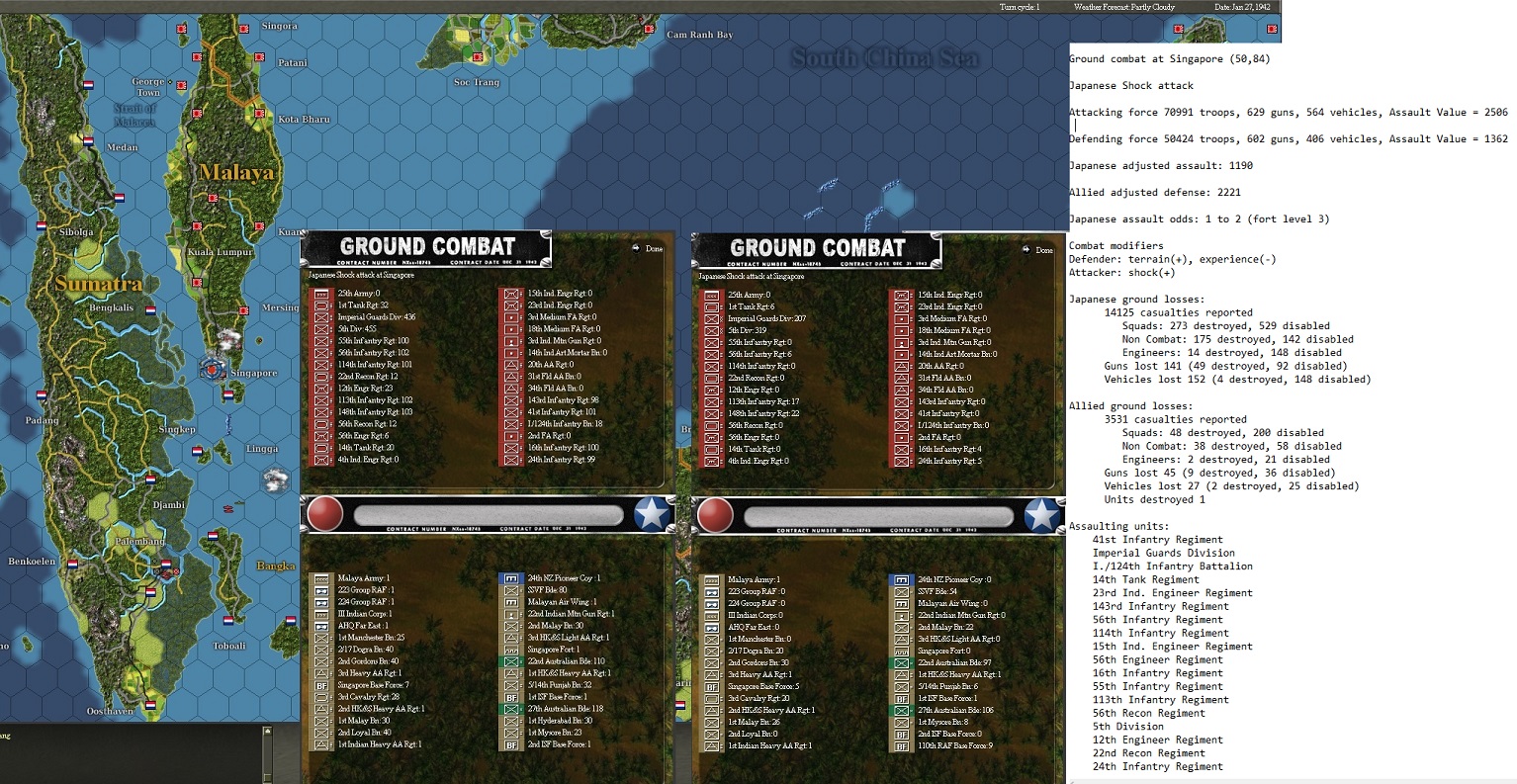Click Done in the panel listing '5th Div: 455'
This screenshot has height=784, width=1517.
648,249
